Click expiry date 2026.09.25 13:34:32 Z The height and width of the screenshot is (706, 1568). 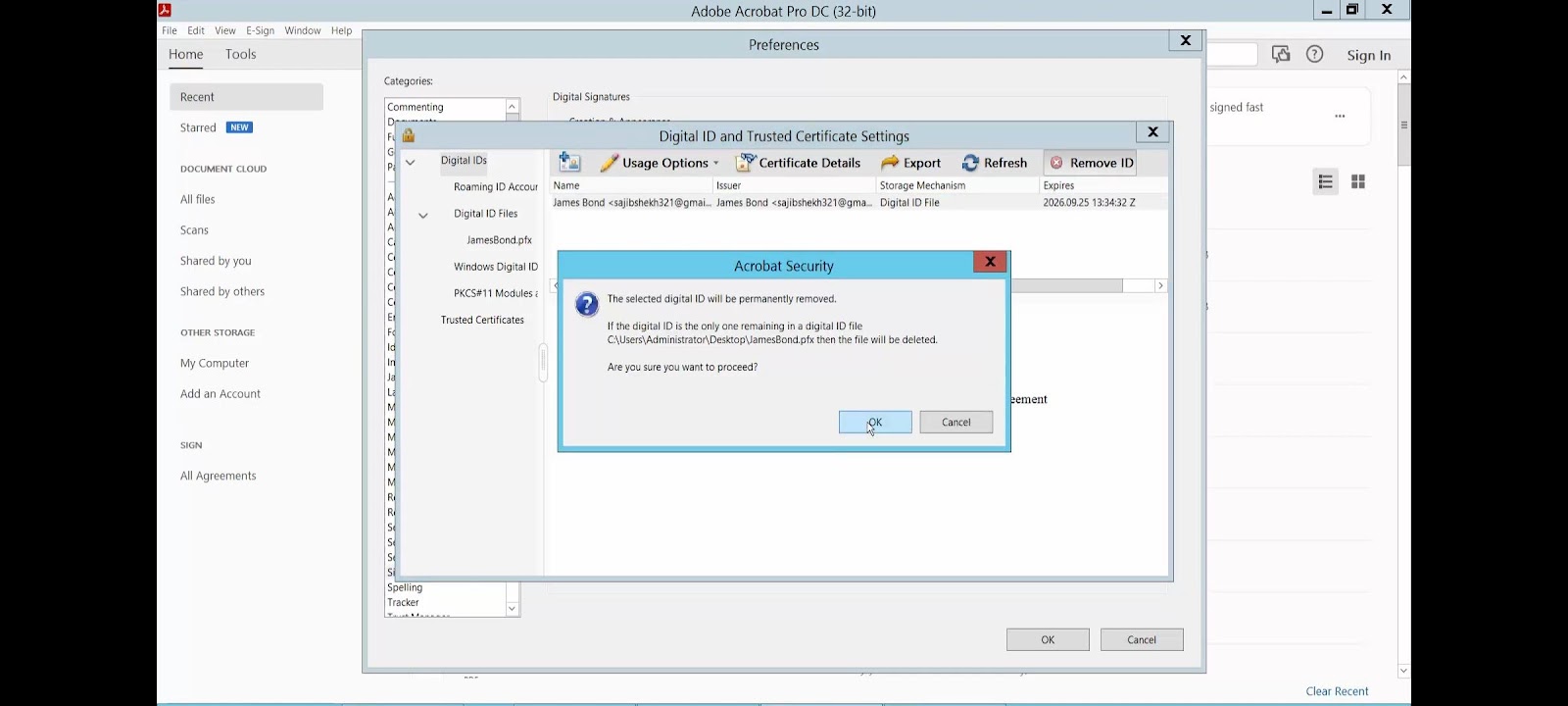pyautogui.click(x=1089, y=203)
